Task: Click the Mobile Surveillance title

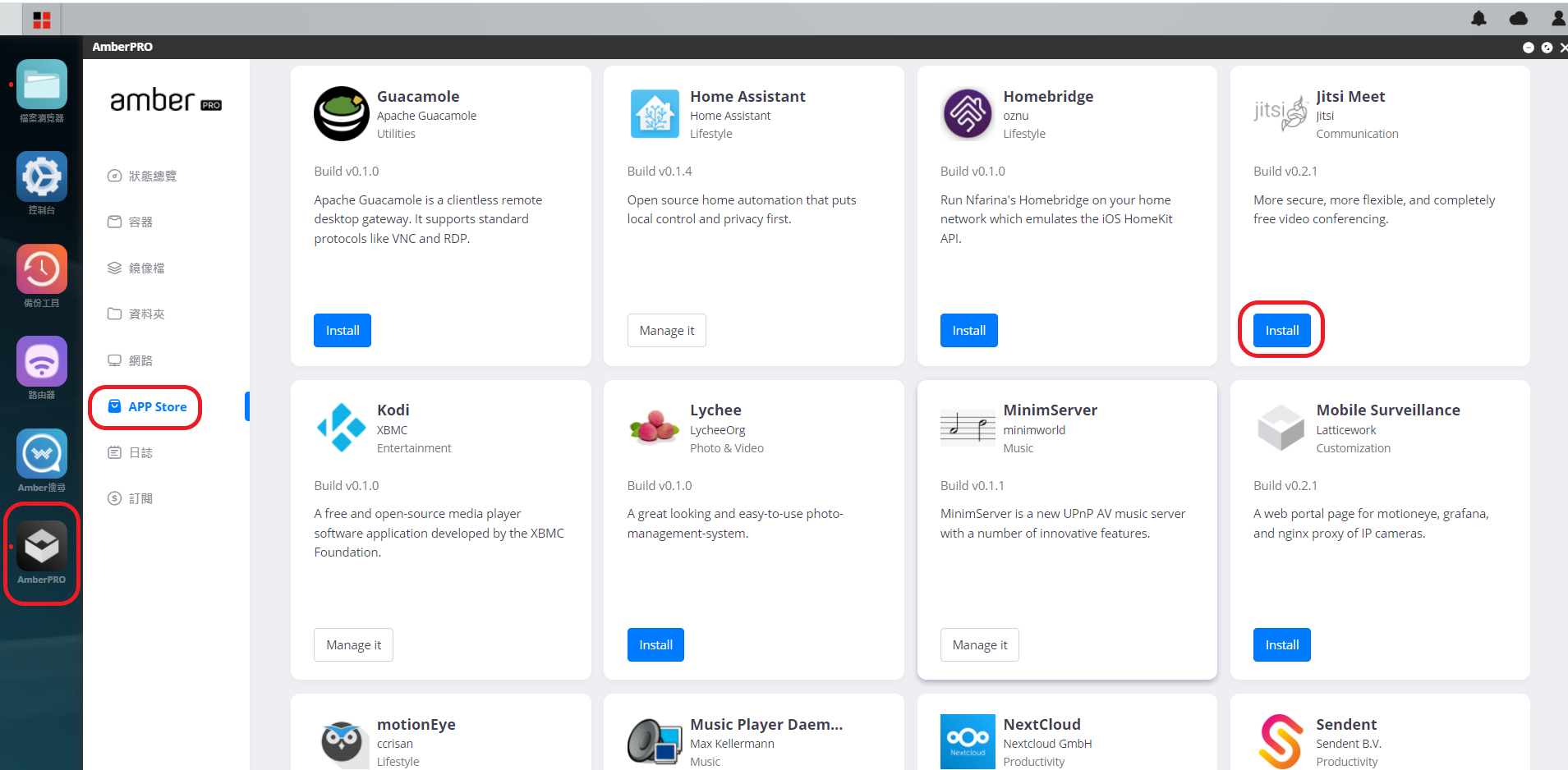Action: (x=1388, y=410)
